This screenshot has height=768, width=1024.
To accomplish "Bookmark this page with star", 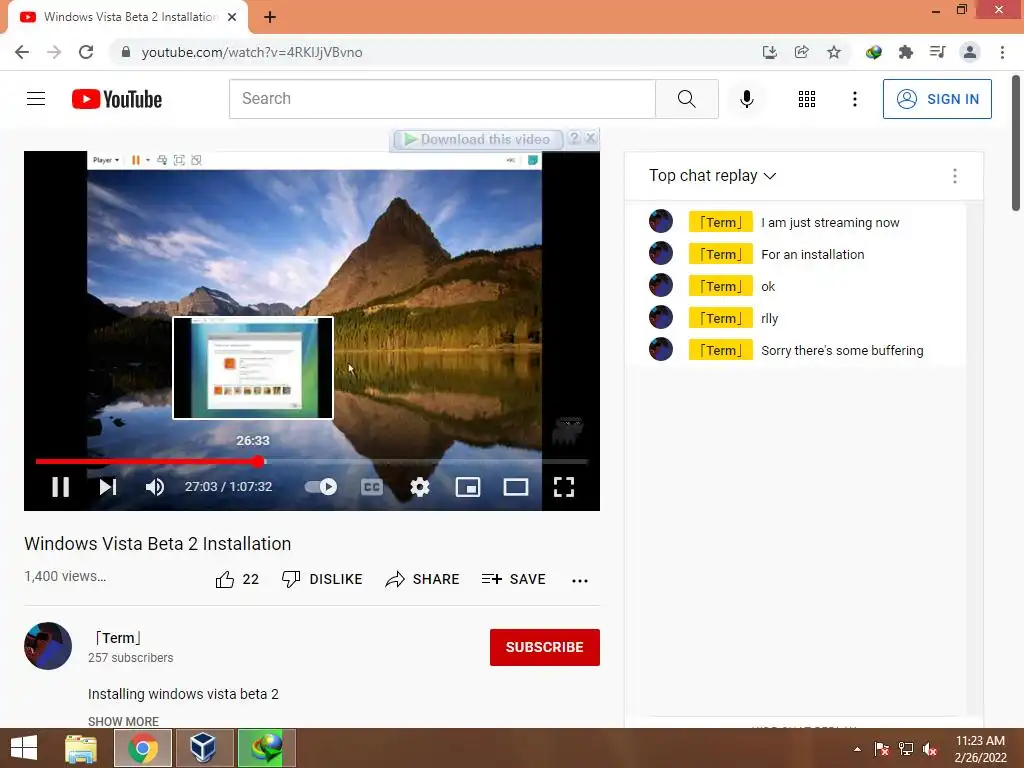I will (833, 52).
